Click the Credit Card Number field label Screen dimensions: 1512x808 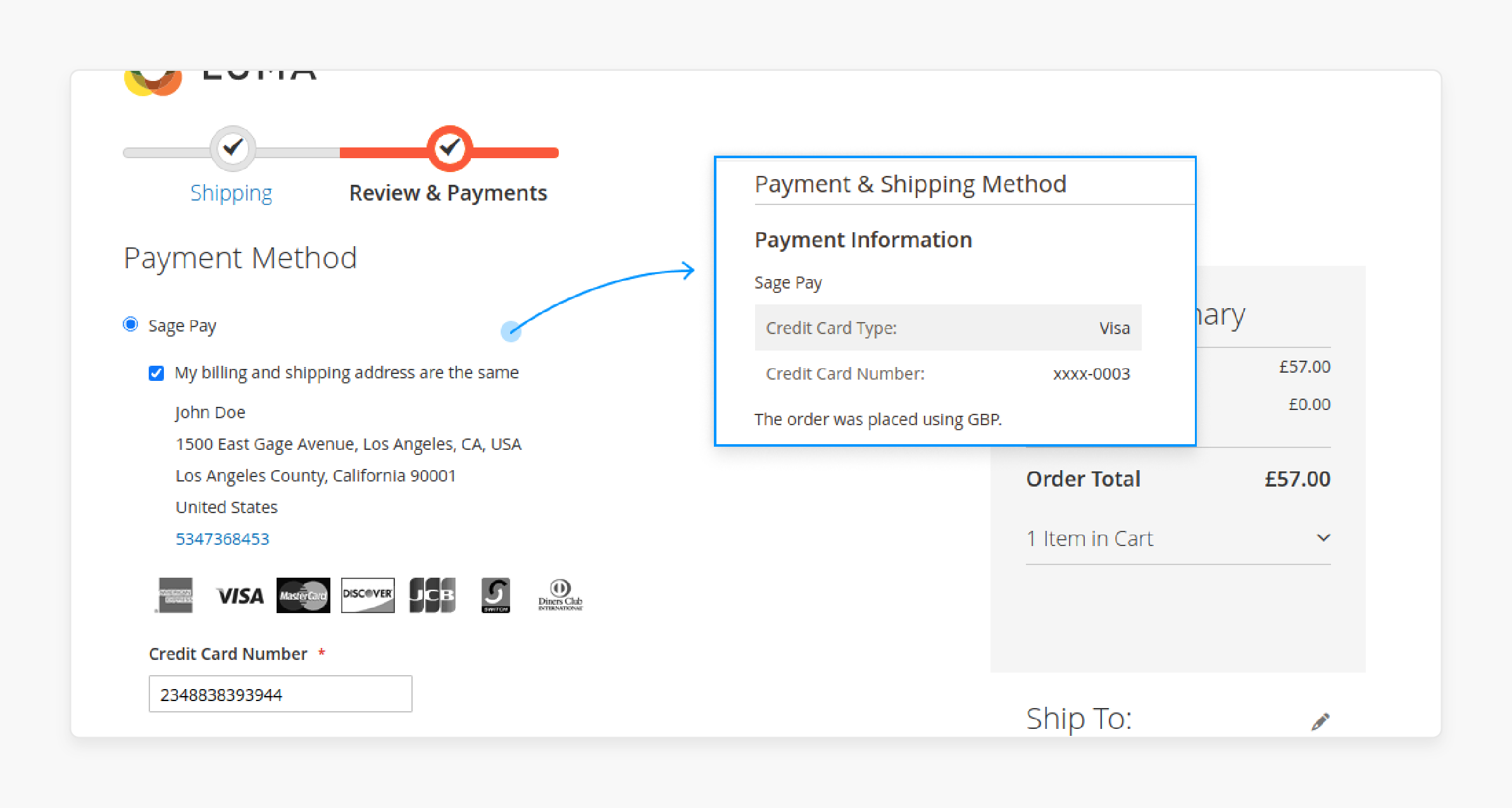[x=228, y=654]
